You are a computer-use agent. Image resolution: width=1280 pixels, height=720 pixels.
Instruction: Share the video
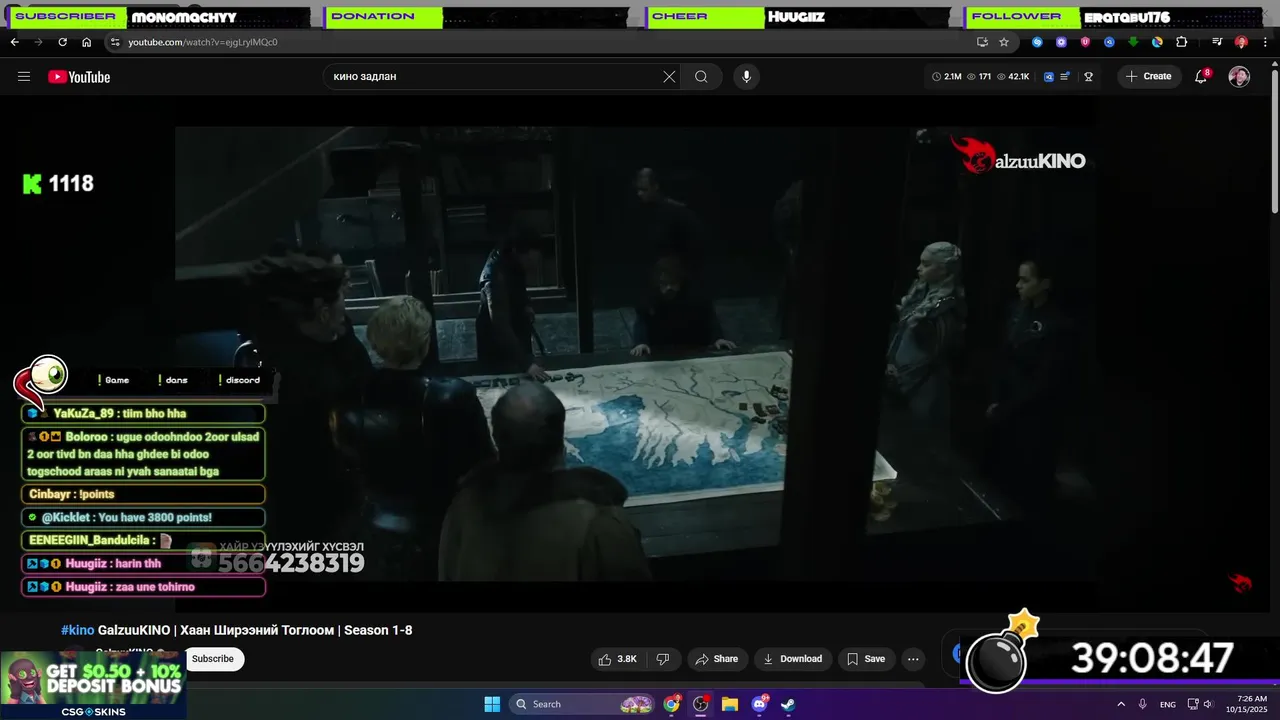(x=716, y=659)
